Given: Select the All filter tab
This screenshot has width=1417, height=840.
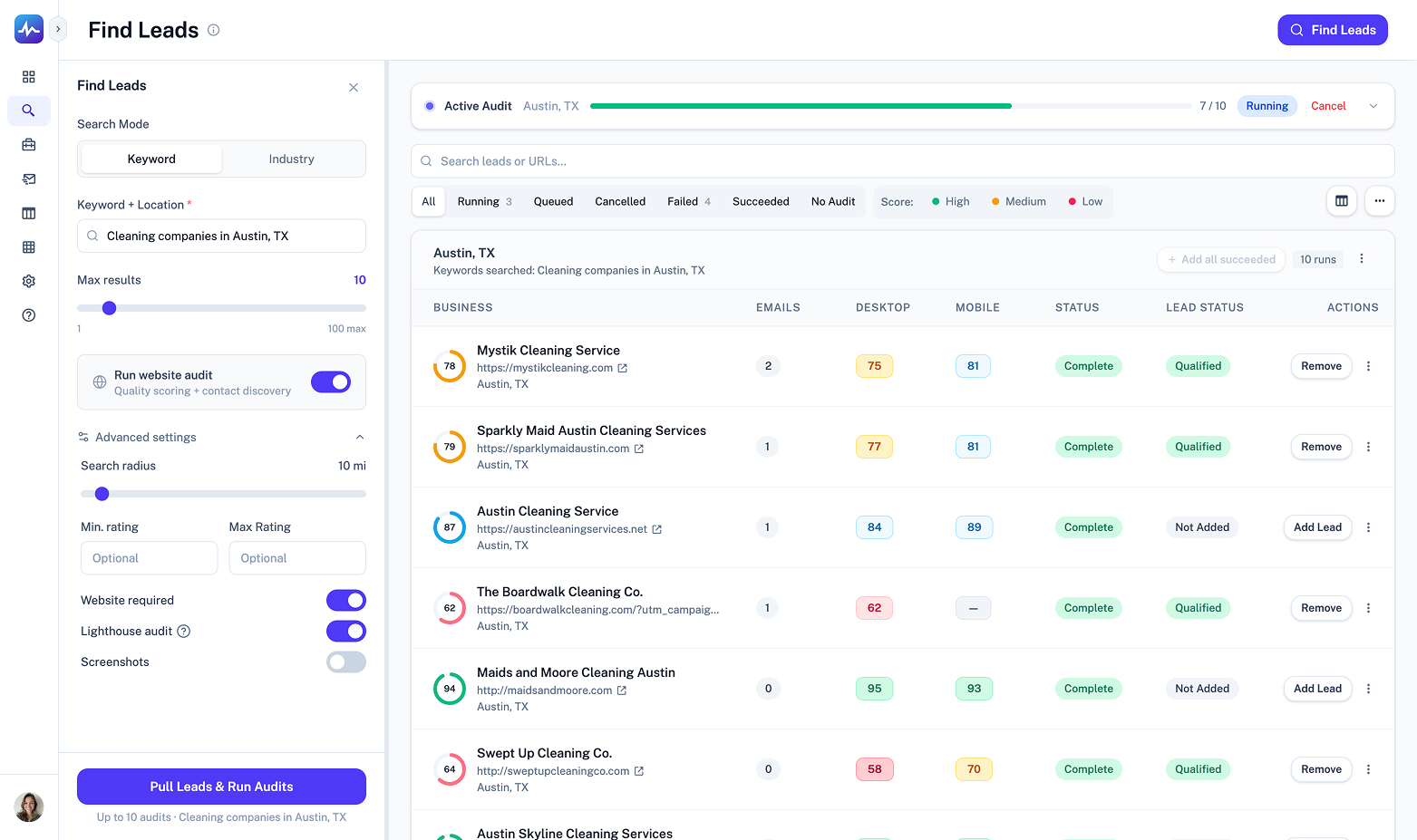Looking at the screenshot, I should (x=429, y=201).
